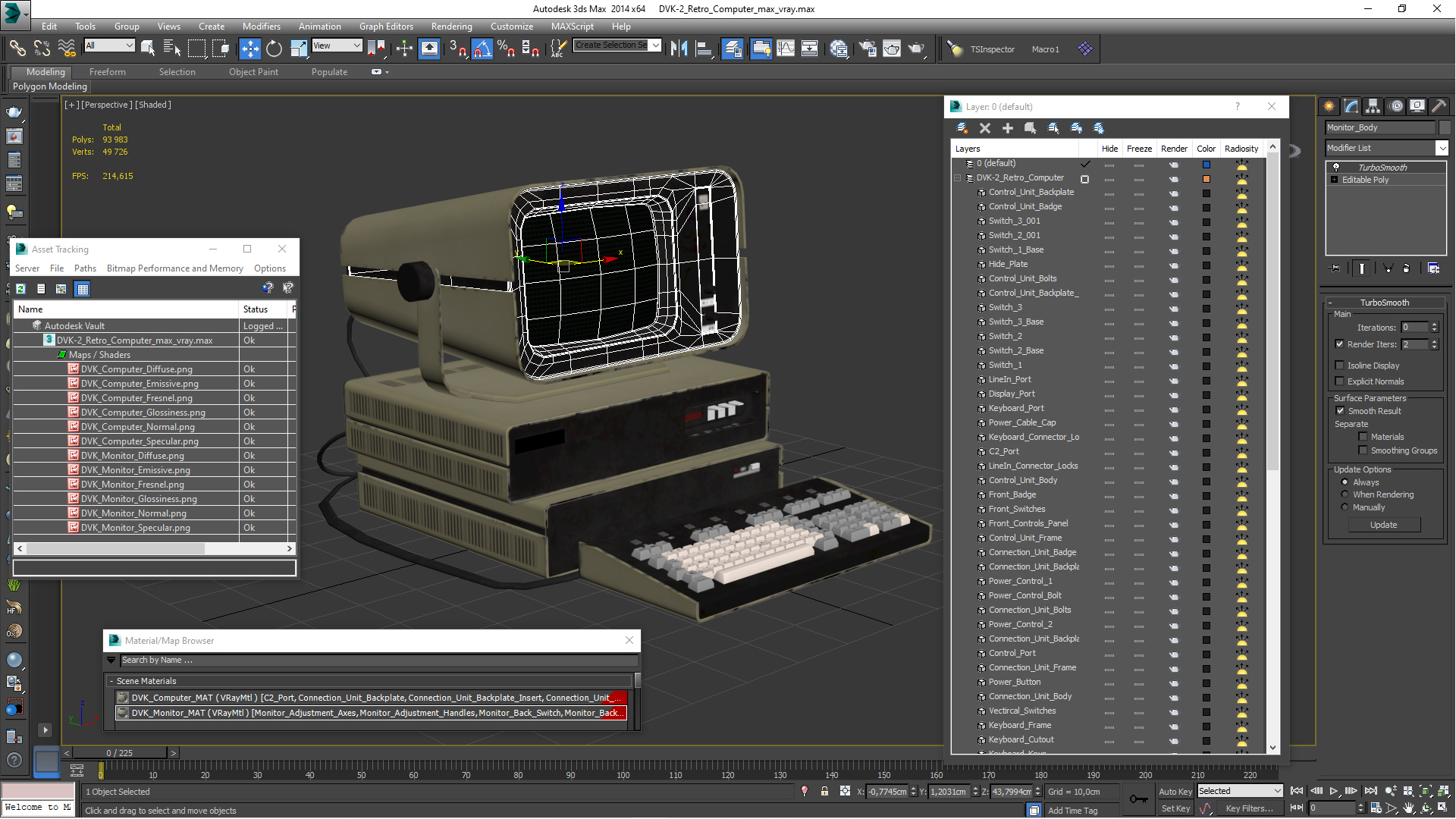Click the Macro1 toolbar button
The image size is (1456, 819).
pyautogui.click(x=1045, y=49)
